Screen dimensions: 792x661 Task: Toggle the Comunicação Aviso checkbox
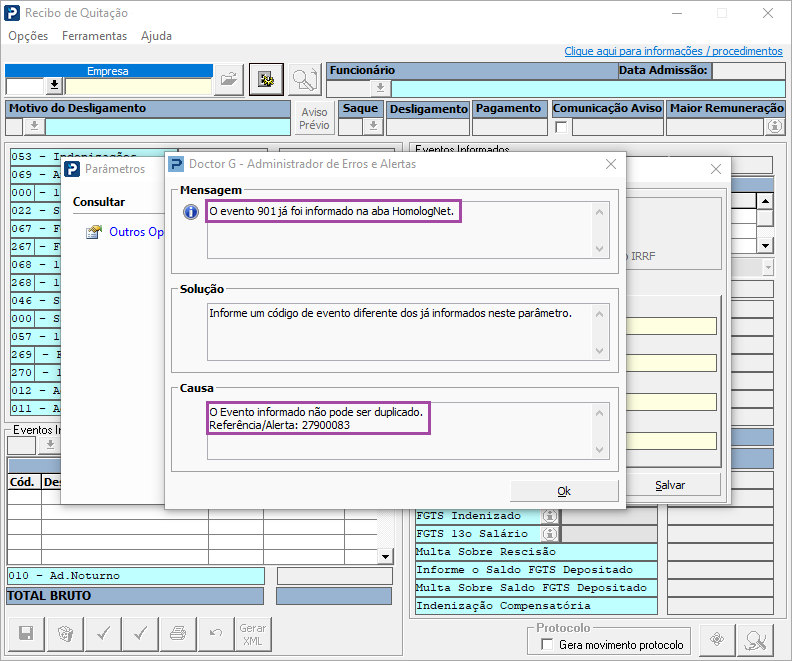561,127
